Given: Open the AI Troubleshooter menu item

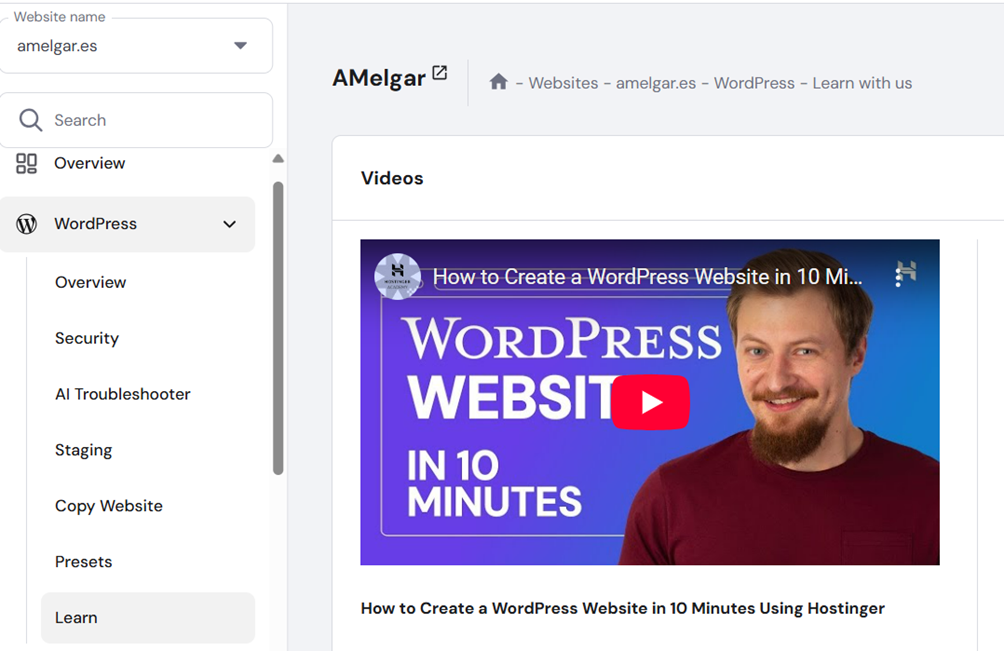Looking at the screenshot, I should click(x=122, y=394).
